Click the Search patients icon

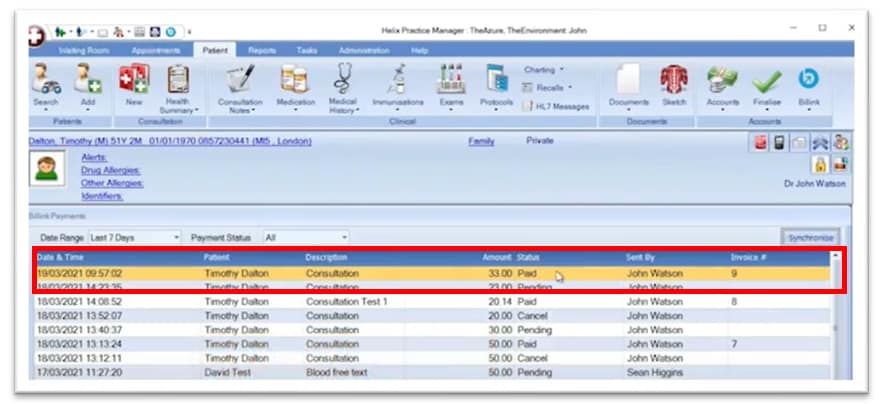point(43,82)
